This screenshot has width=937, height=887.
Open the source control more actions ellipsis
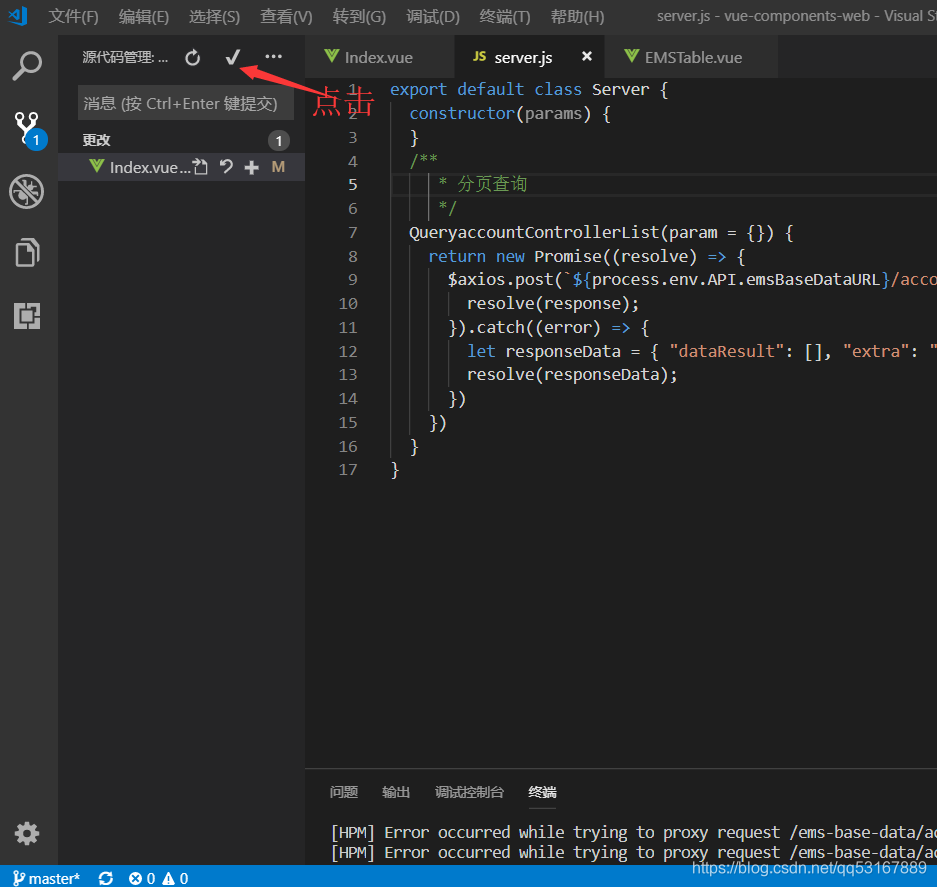274,57
